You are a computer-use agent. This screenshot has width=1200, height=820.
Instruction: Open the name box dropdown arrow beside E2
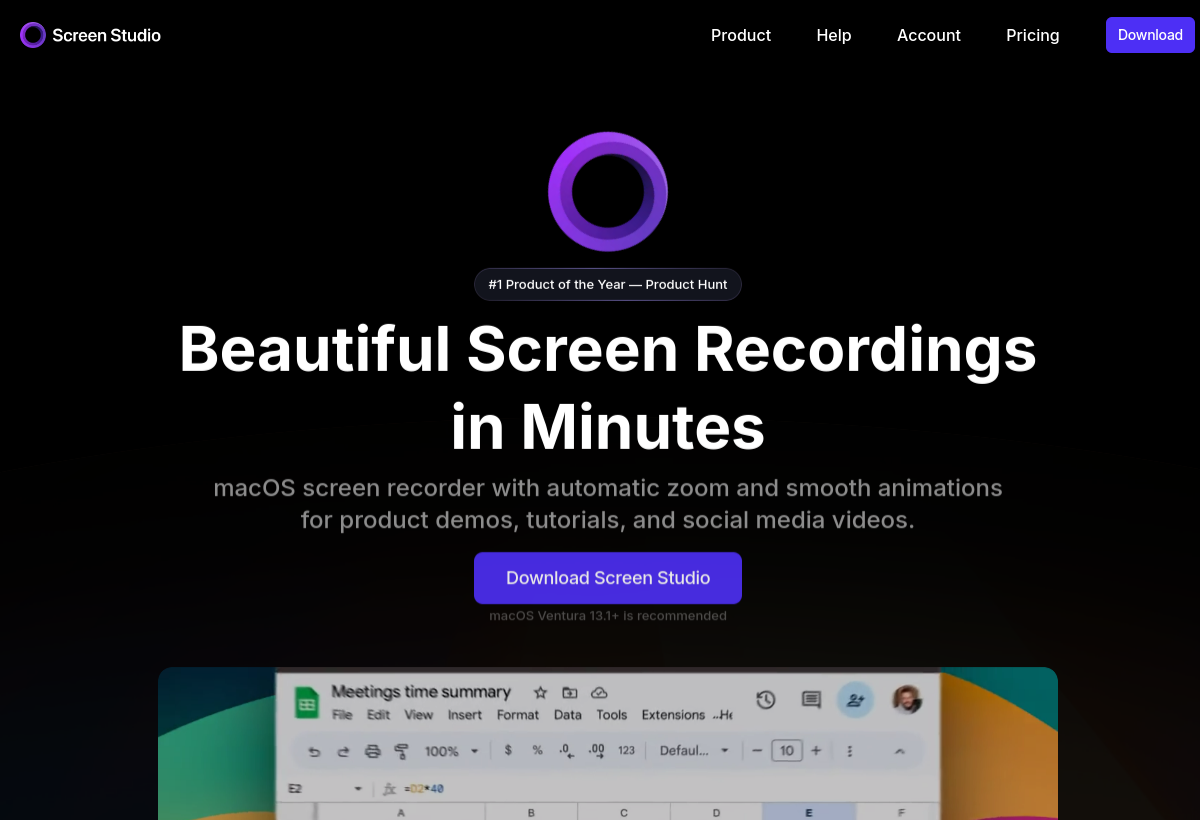pyautogui.click(x=358, y=789)
